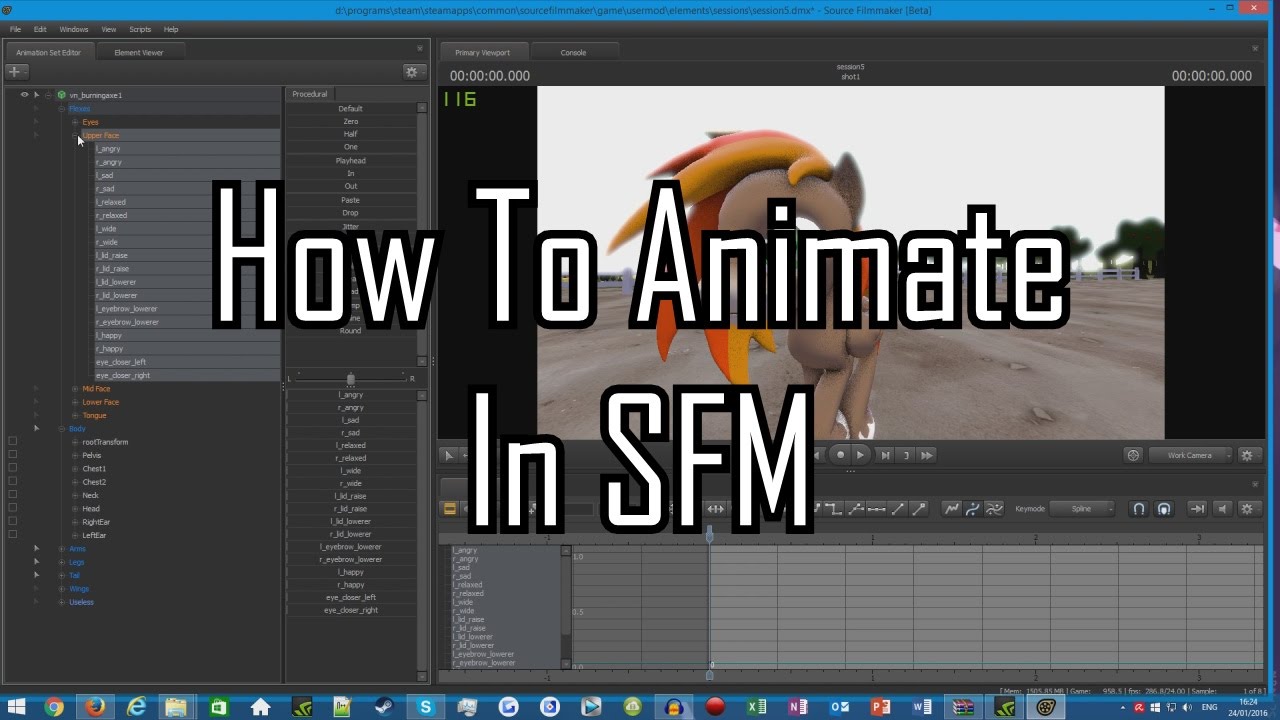Mute audio with timeline speaker icon
Screen dimensions: 1280x720
pos(1221,509)
